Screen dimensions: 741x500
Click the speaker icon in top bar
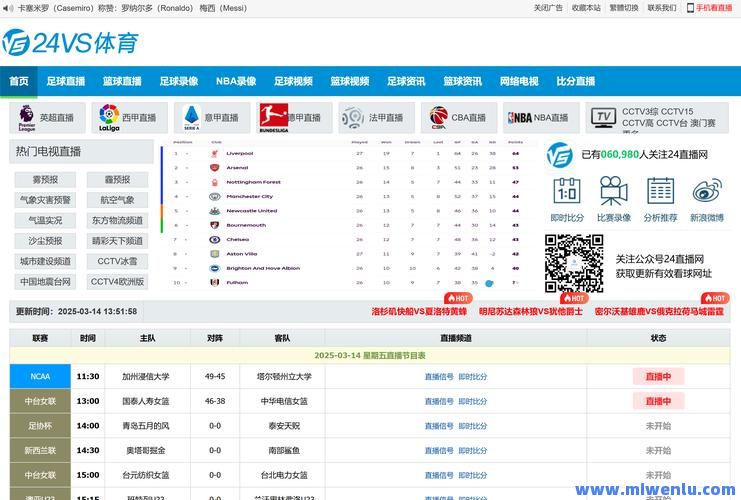click(8, 9)
